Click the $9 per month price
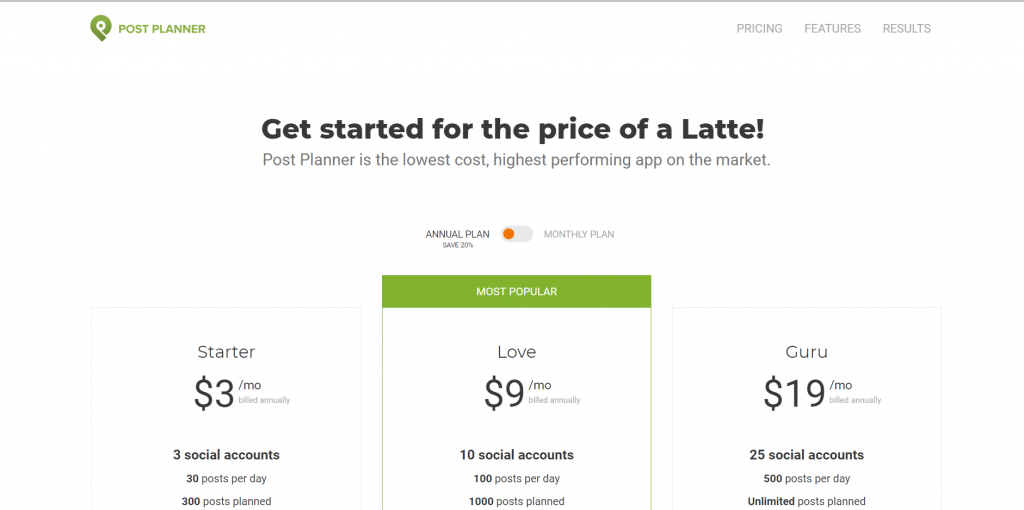 [505, 393]
